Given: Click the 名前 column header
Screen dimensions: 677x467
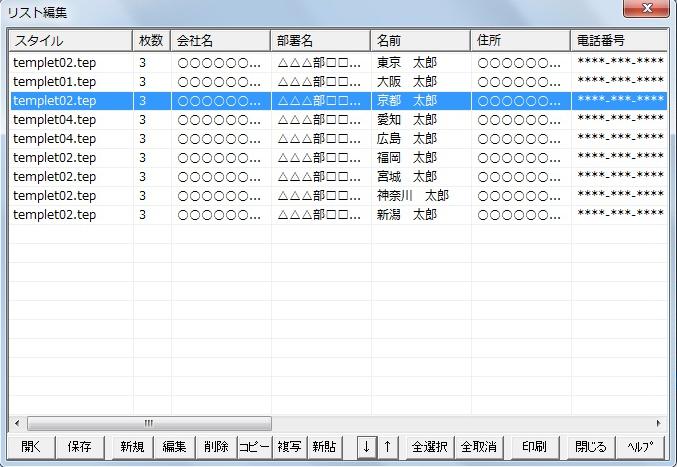Looking at the screenshot, I should (420, 41).
